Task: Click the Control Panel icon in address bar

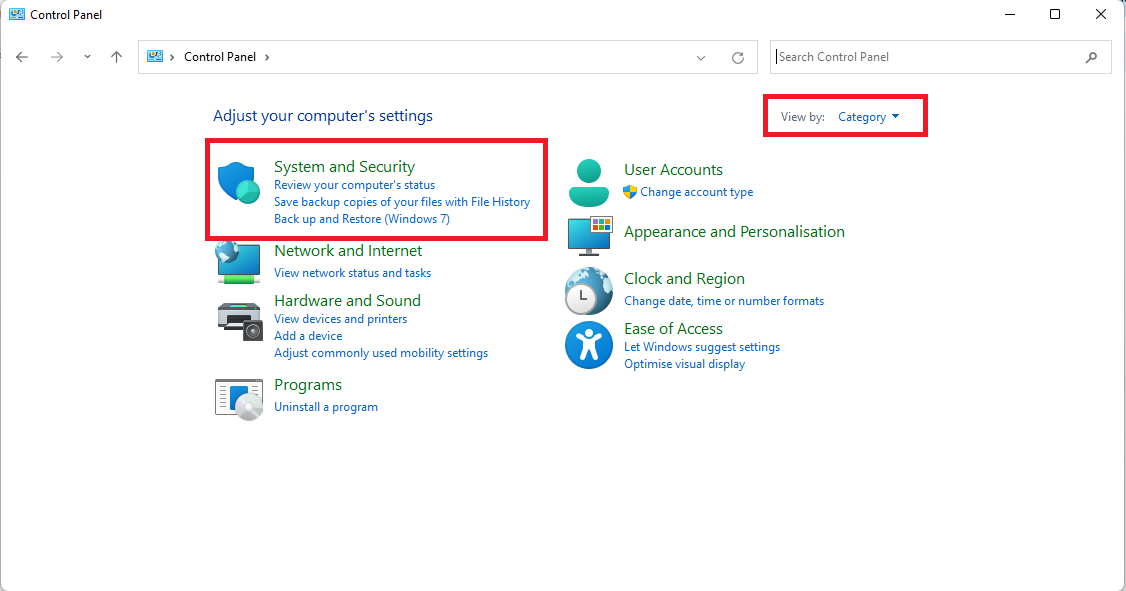Action: (x=155, y=57)
